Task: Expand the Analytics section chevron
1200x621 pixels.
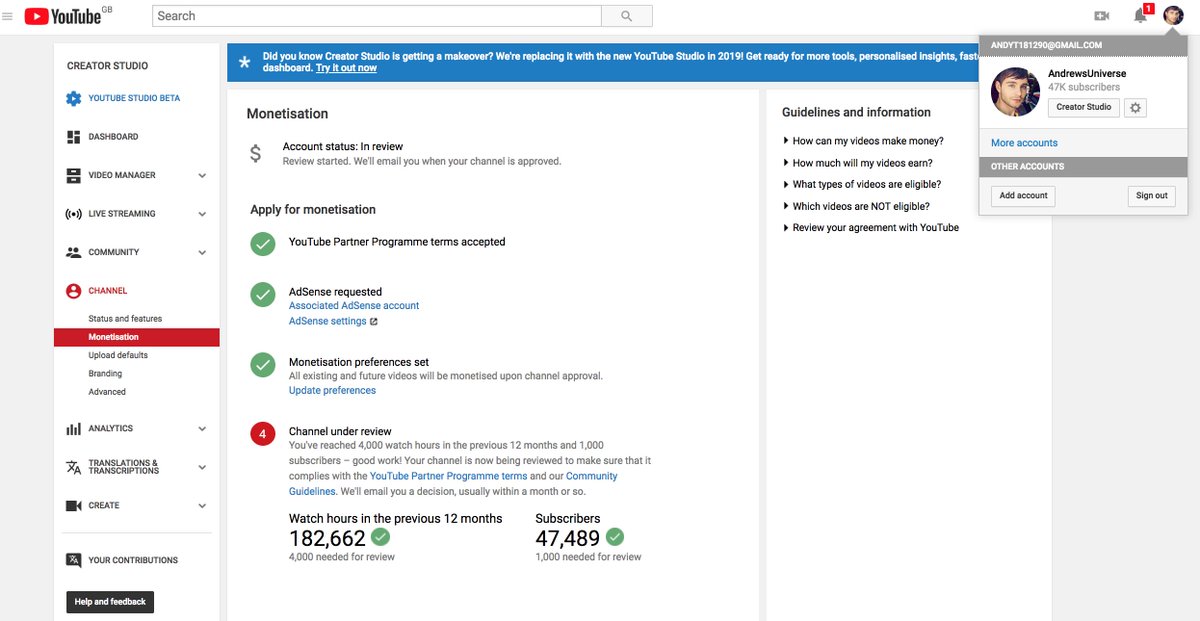Action: click(202, 429)
